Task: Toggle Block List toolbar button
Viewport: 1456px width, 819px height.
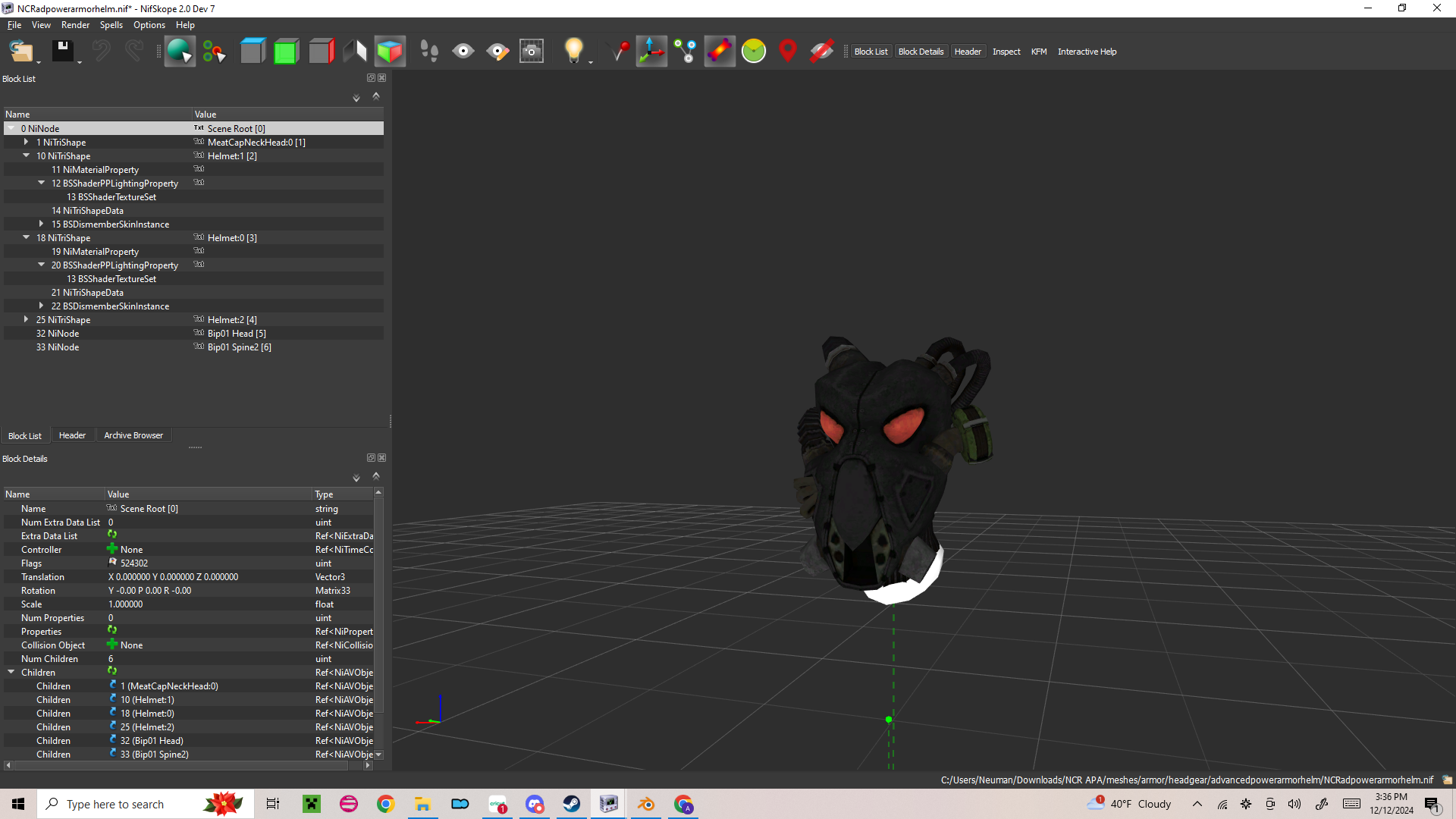Action: pos(871,52)
